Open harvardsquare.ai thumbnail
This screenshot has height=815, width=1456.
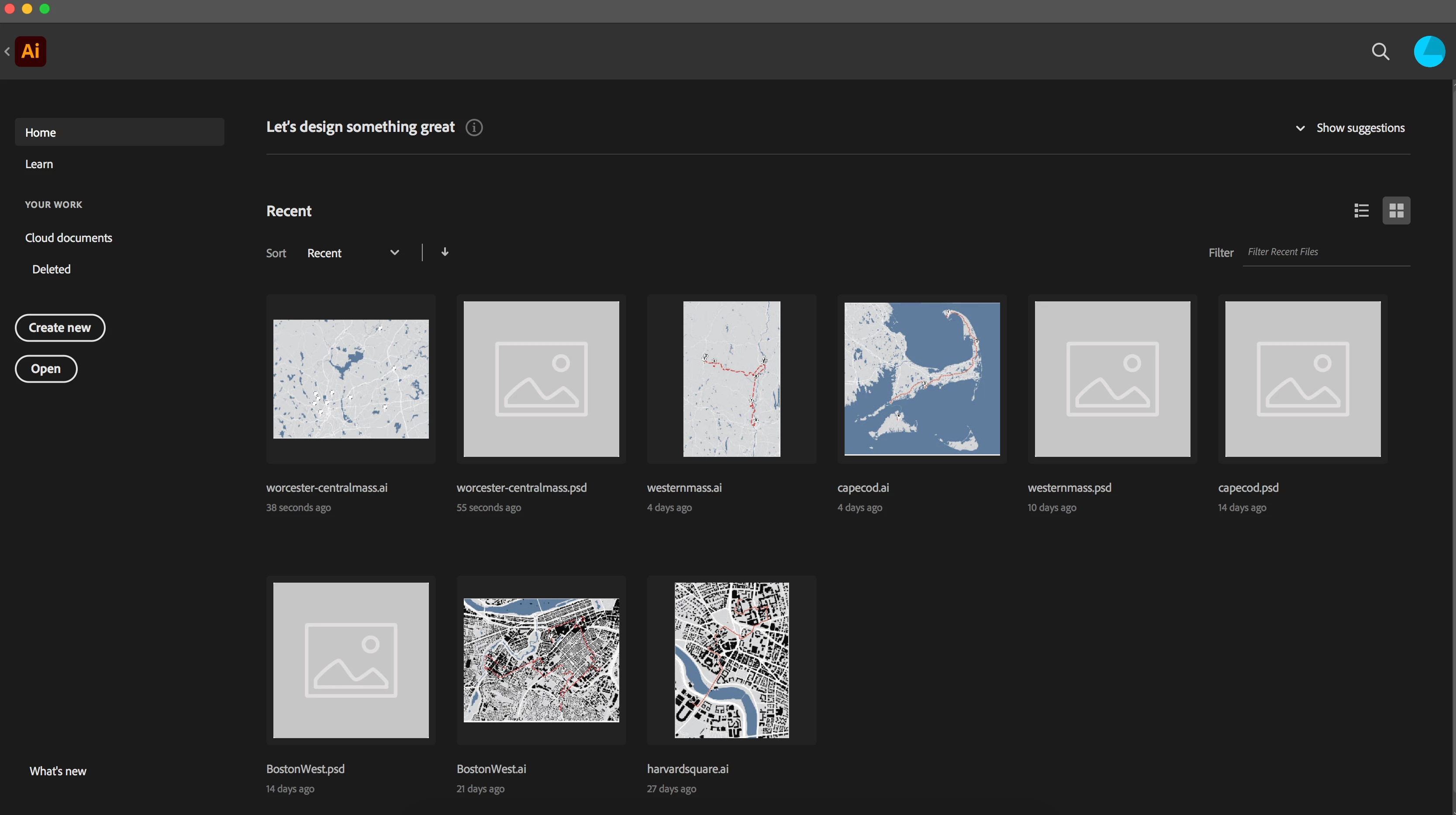(731, 660)
